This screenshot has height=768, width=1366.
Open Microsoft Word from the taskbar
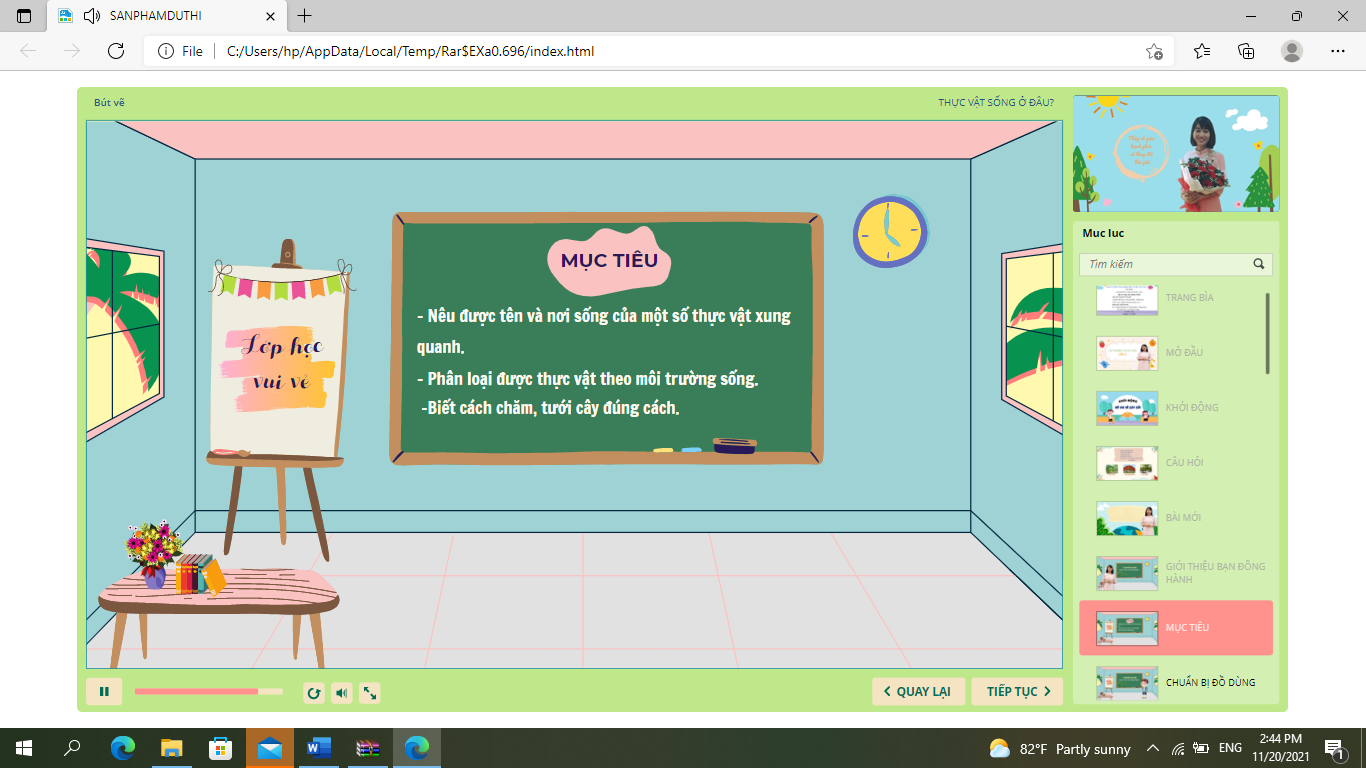319,748
